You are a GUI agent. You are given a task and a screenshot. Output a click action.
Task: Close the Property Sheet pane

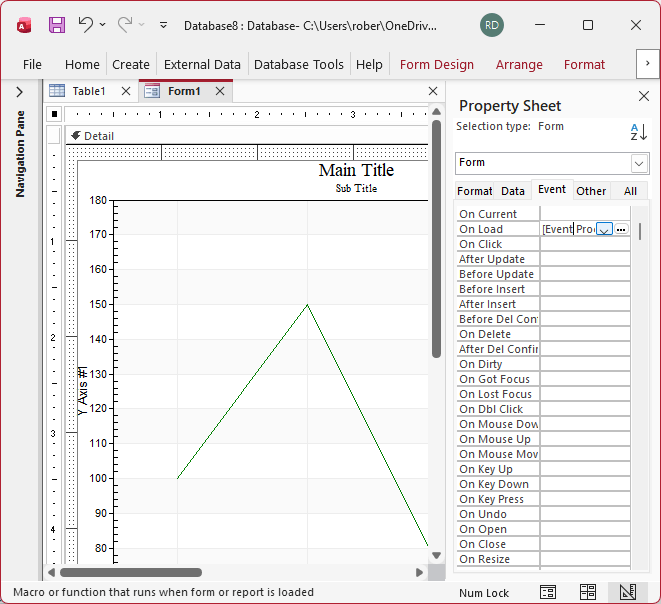pyautogui.click(x=644, y=96)
